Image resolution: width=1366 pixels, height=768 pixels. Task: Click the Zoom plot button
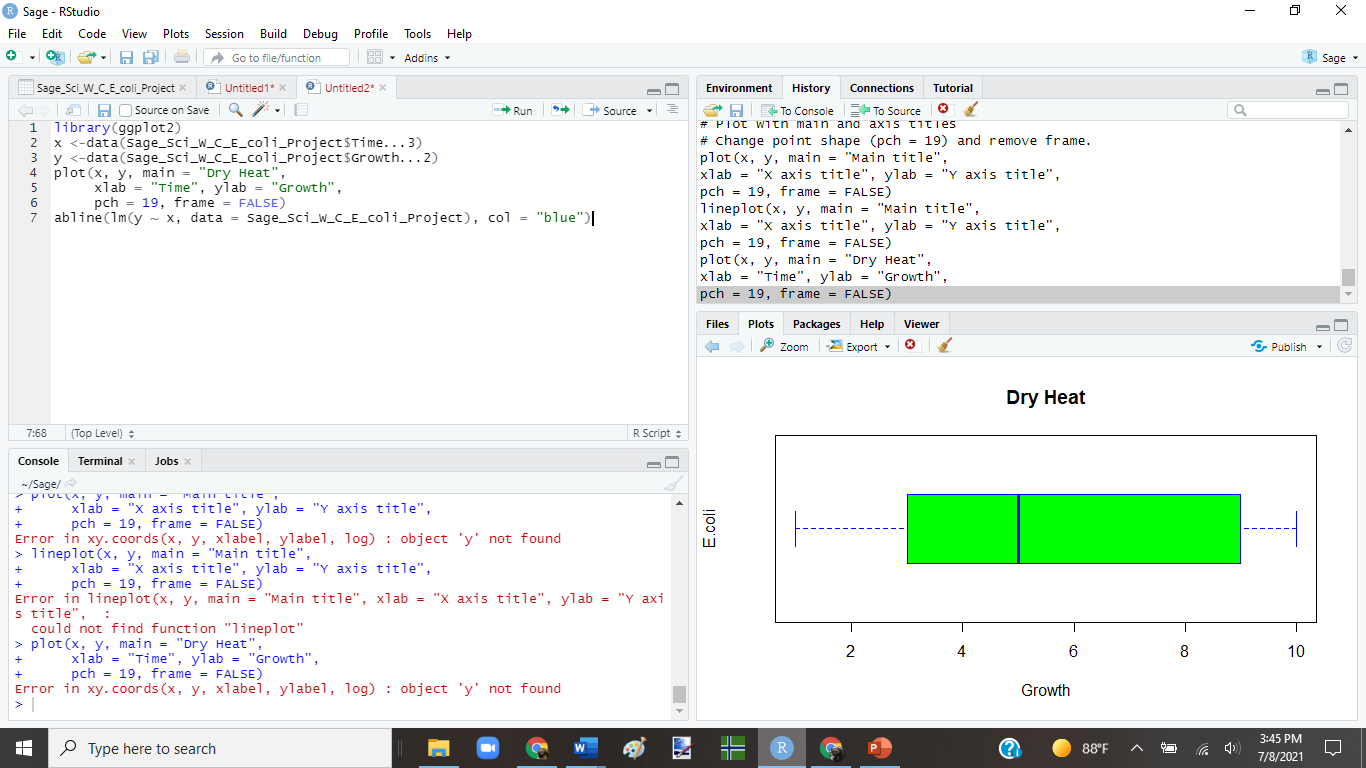tap(784, 346)
